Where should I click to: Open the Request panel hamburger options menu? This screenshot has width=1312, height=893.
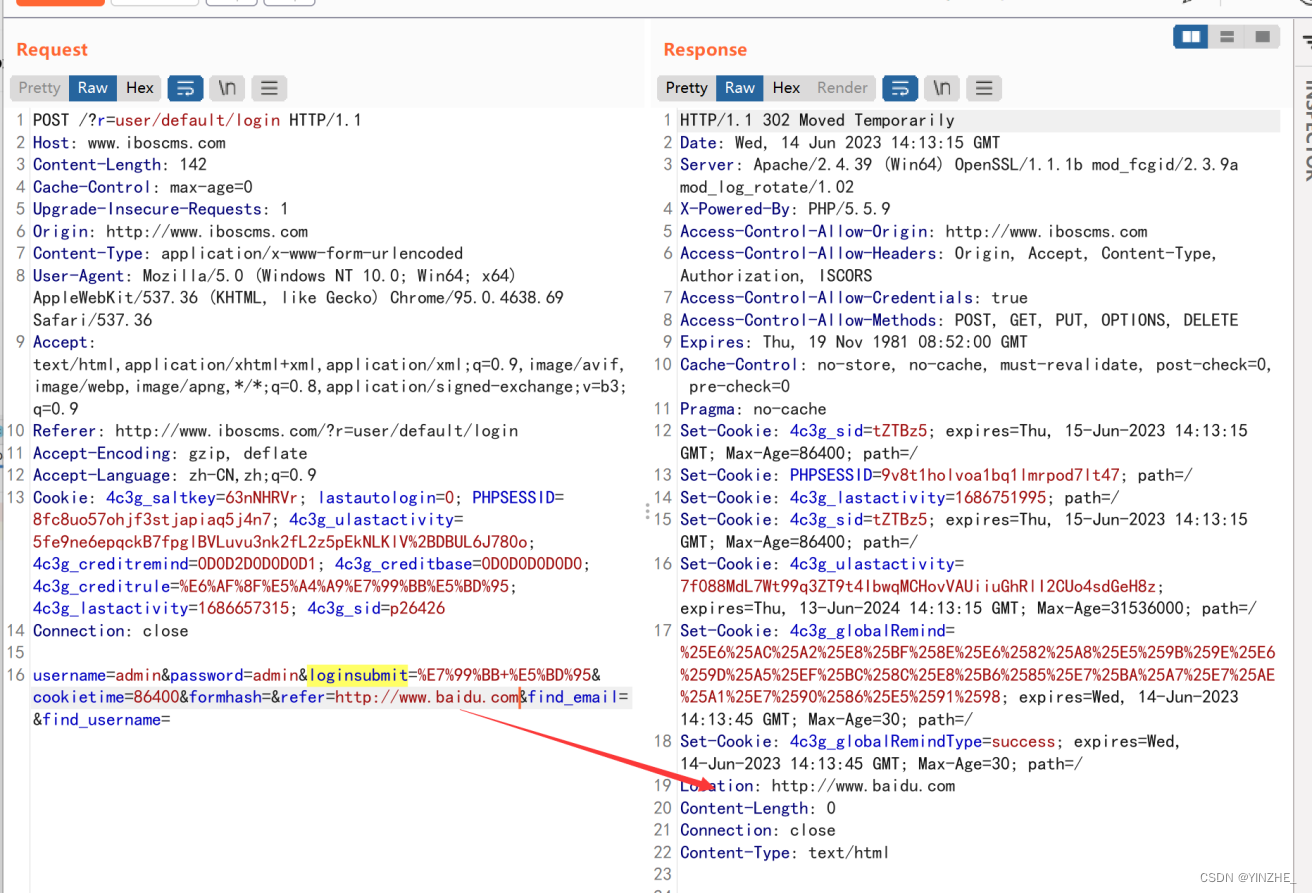coord(269,88)
